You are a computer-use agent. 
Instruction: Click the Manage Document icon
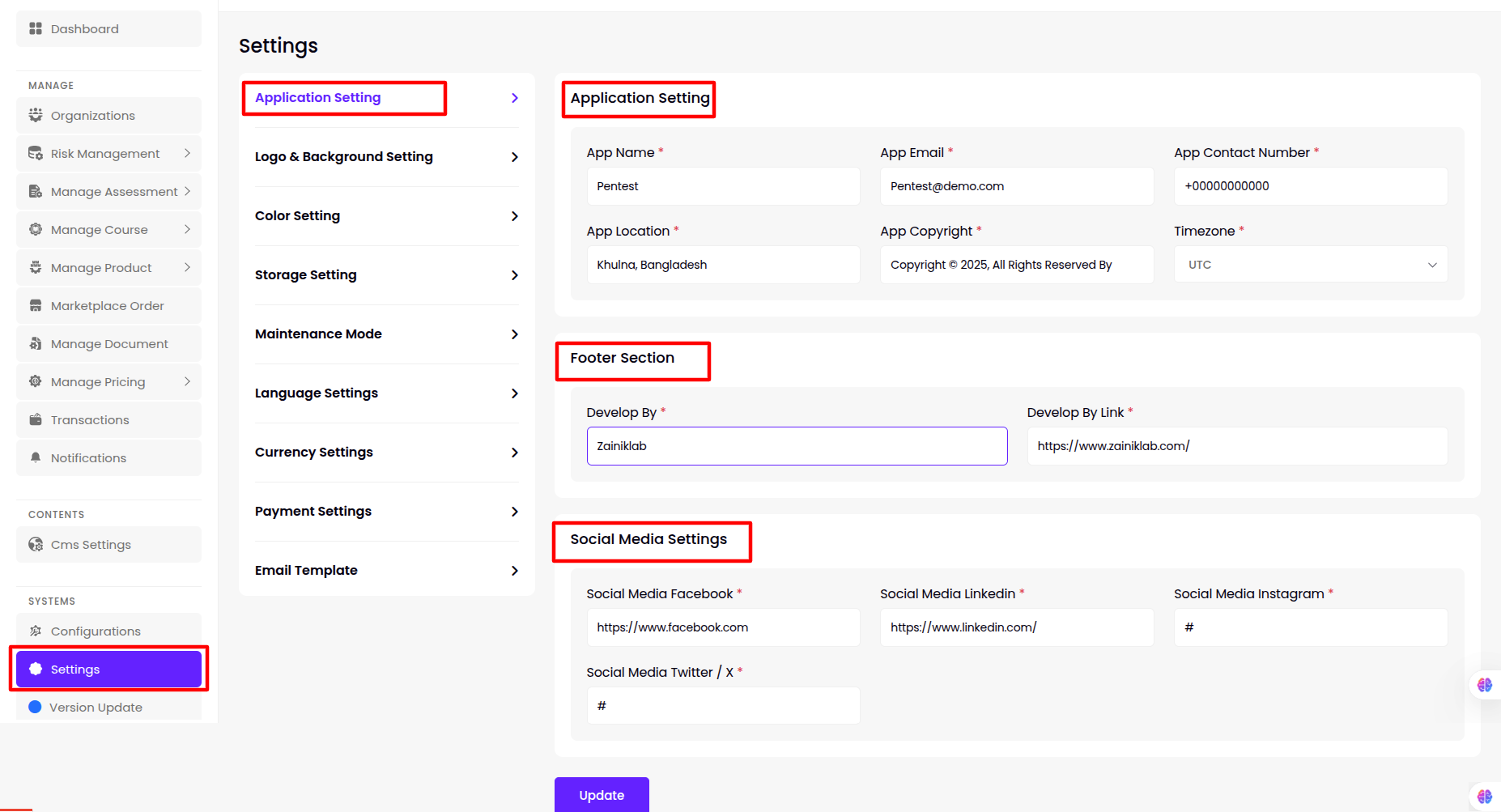36,344
